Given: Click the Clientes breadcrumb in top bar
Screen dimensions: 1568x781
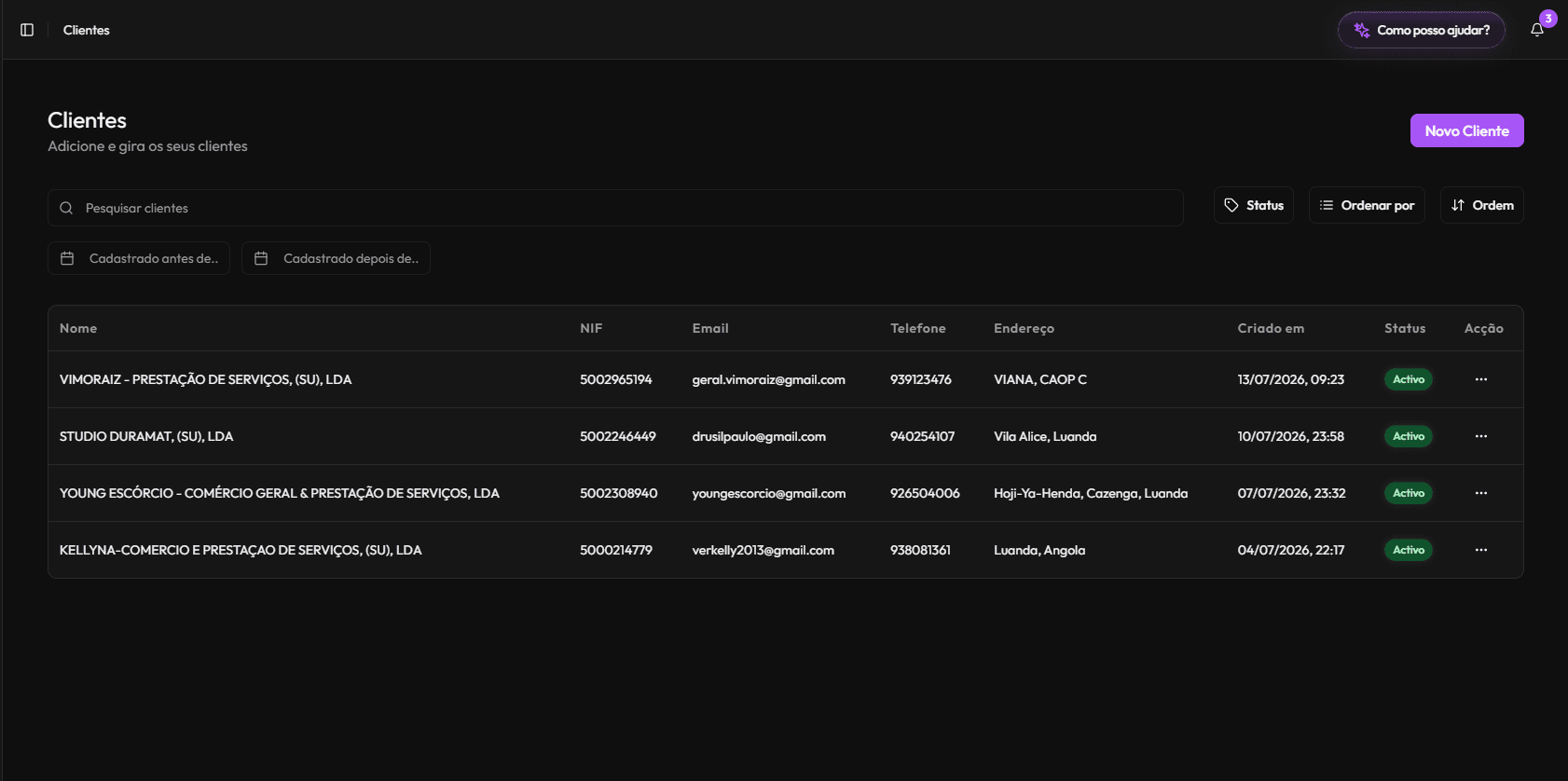Looking at the screenshot, I should pyautogui.click(x=87, y=30).
